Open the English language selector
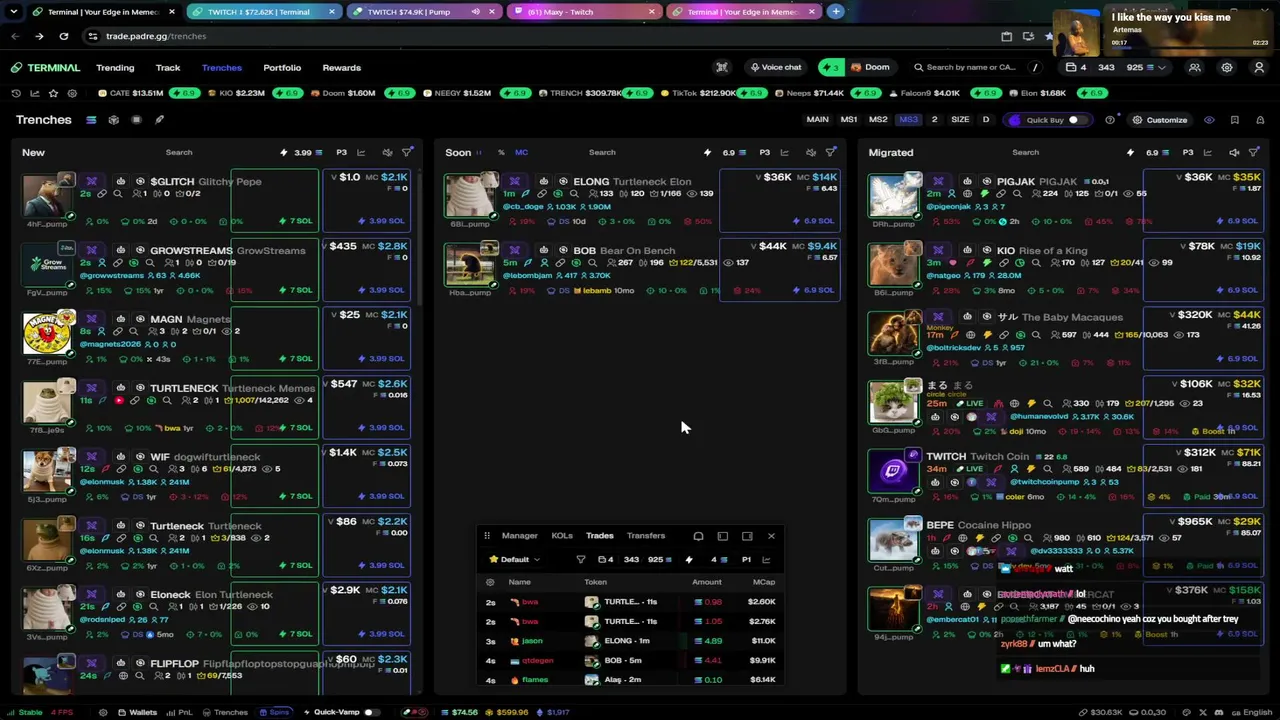 coord(1251,712)
